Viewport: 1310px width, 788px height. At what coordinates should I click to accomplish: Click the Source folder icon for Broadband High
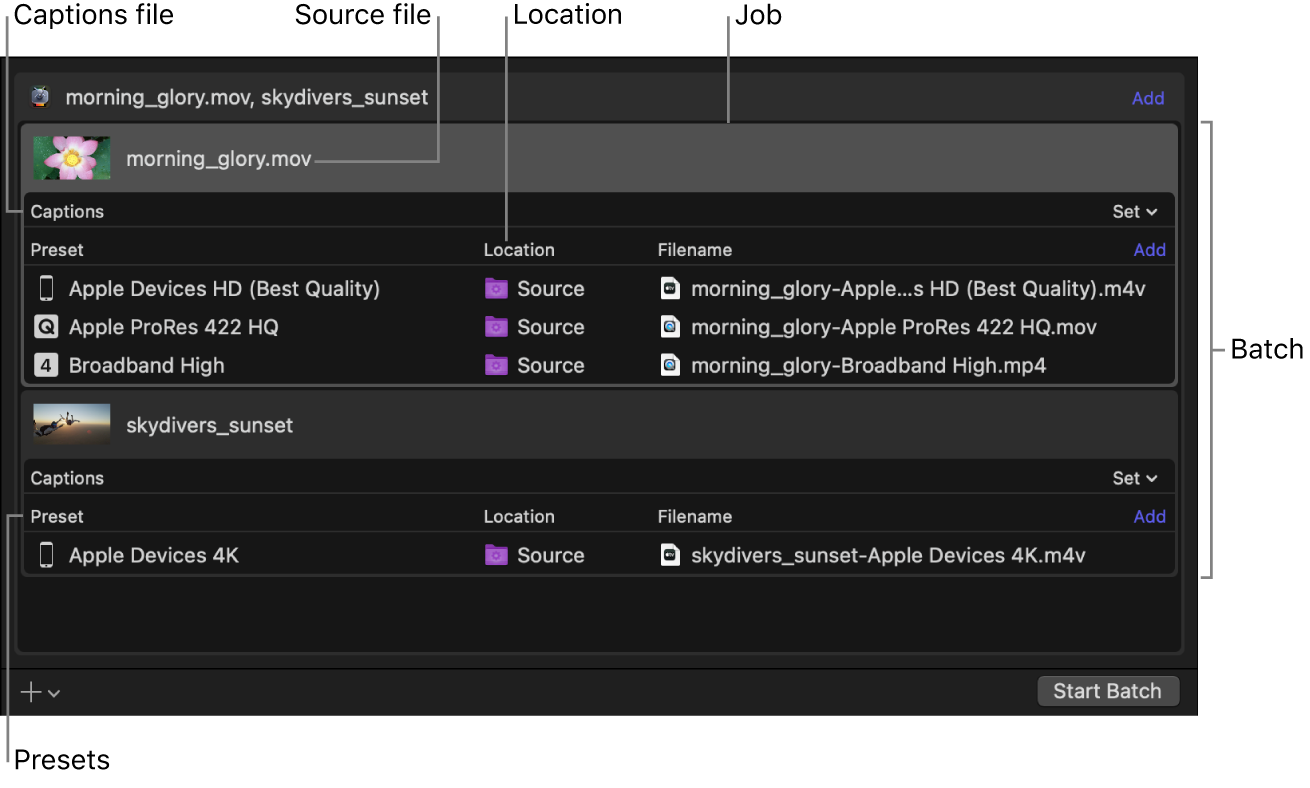pyautogui.click(x=496, y=365)
